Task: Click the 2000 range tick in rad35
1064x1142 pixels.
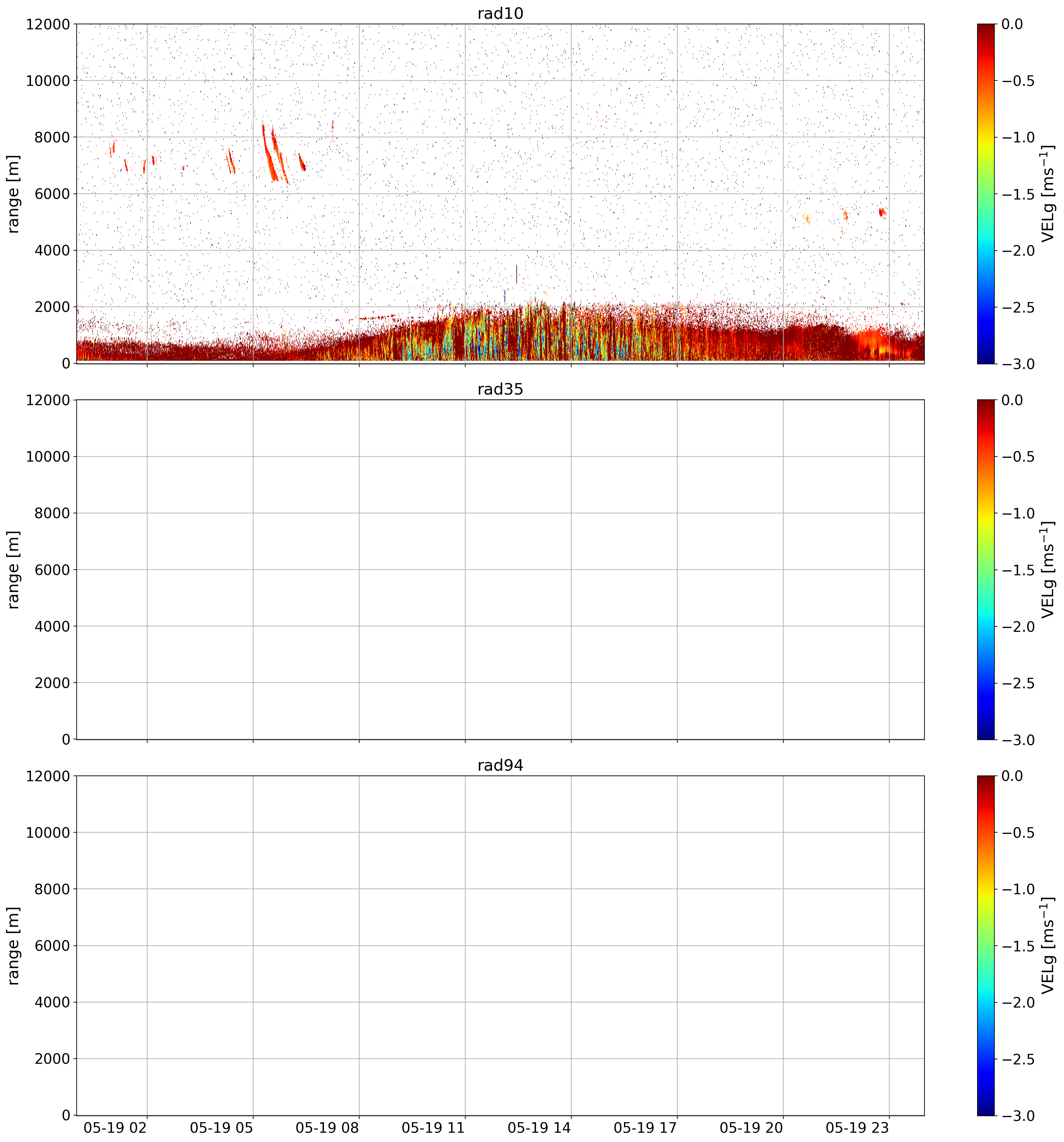Action: click(x=52, y=684)
